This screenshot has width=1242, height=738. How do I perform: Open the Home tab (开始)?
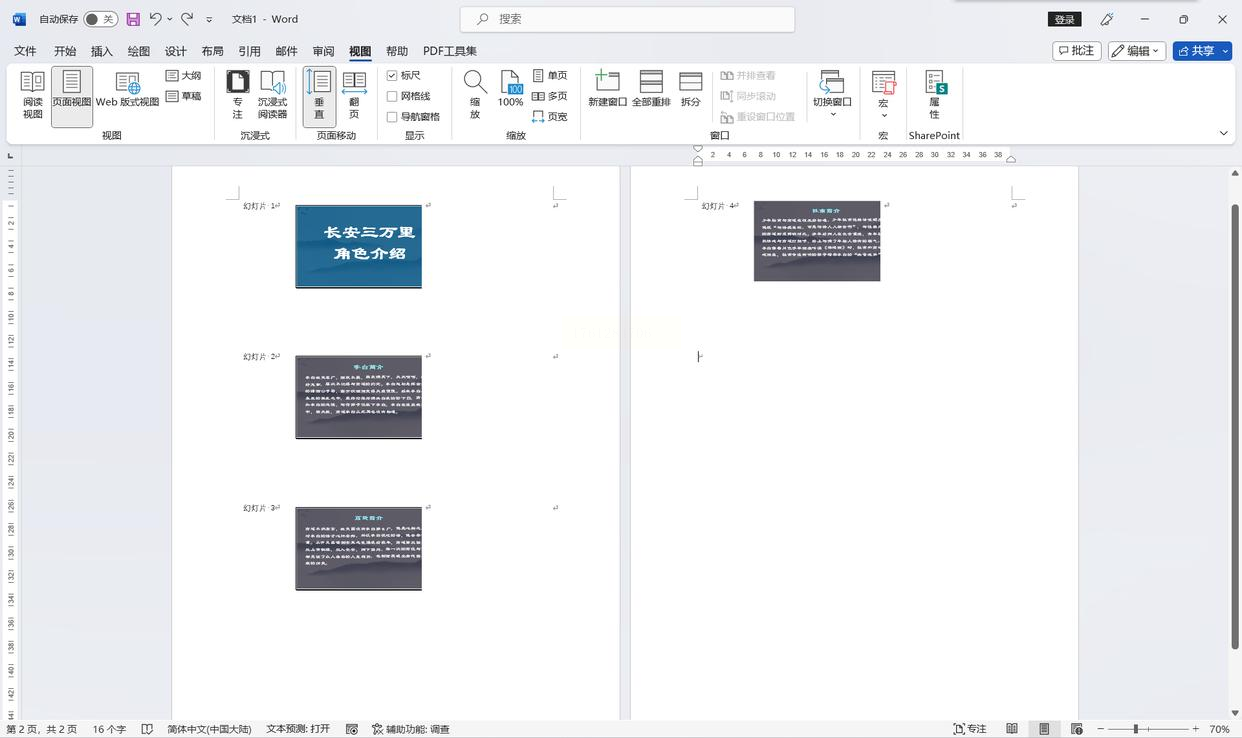click(x=65, y=51)
